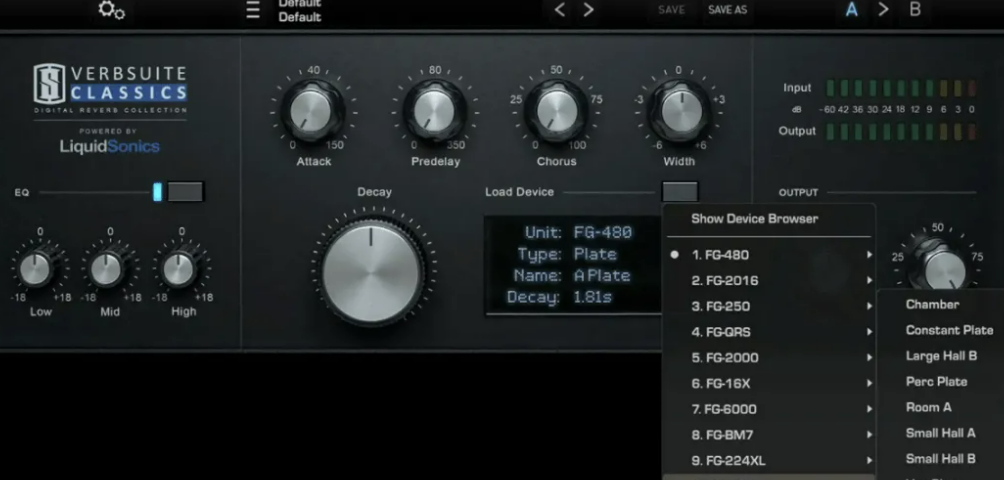This screenshot has height=480, width=1004.
Task: Open the settings gears icon
Action: point(111,10)
